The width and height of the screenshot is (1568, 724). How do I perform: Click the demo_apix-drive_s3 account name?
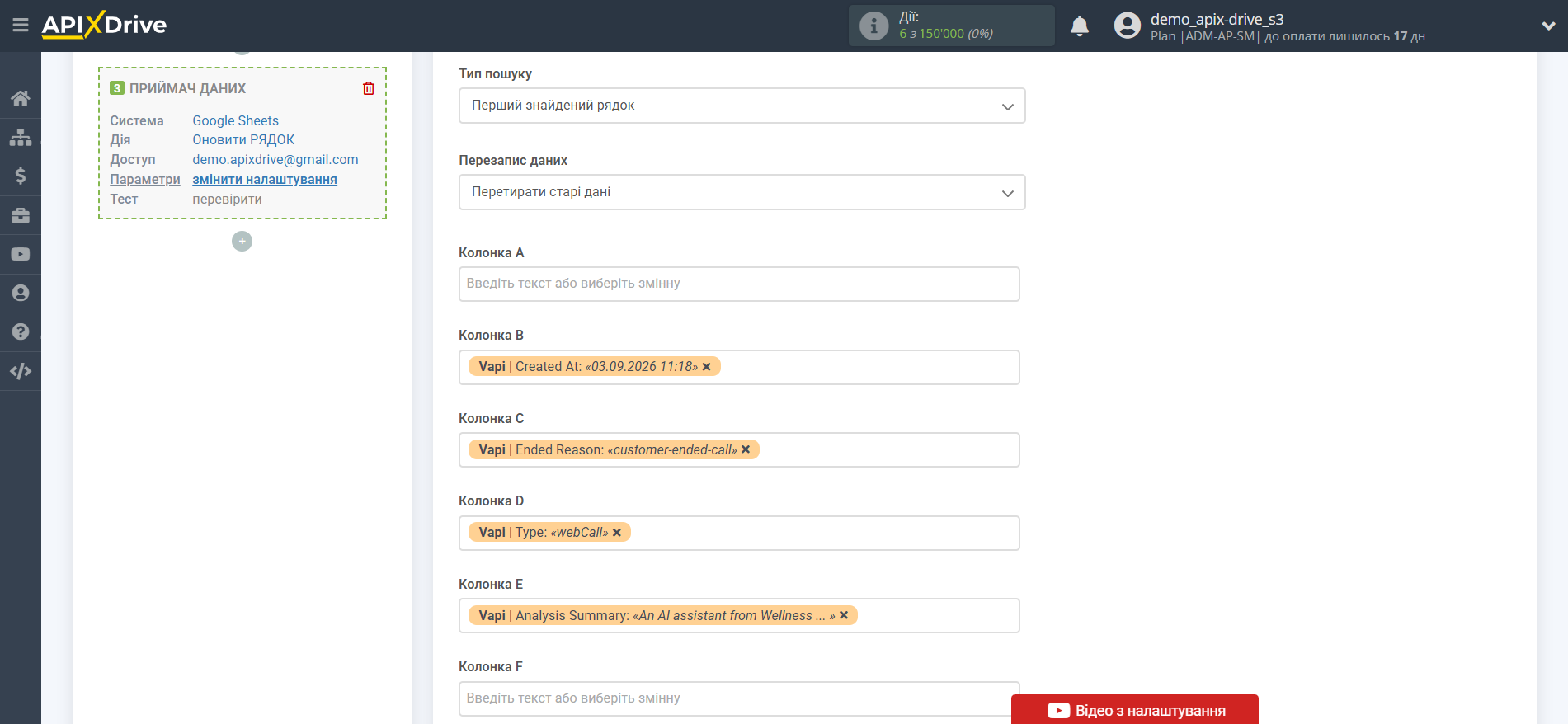coord(1217,19)
